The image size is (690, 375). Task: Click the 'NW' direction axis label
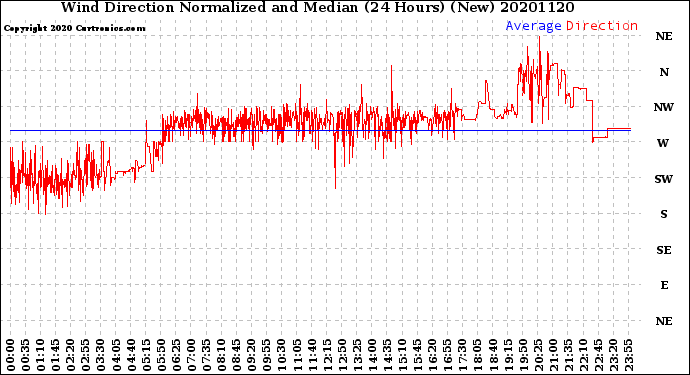664,107
